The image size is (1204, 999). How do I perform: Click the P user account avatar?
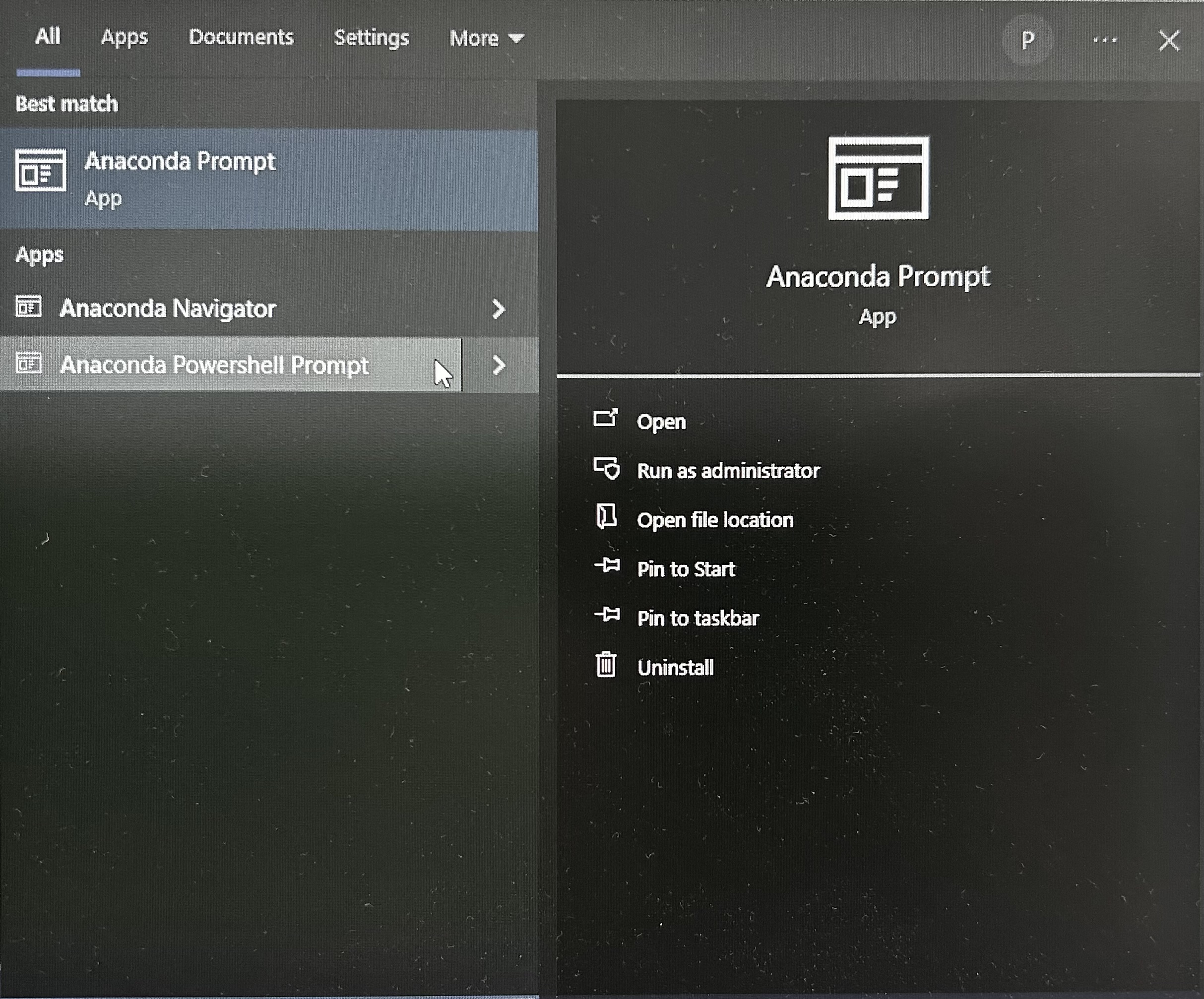[x=1027, y=40]
